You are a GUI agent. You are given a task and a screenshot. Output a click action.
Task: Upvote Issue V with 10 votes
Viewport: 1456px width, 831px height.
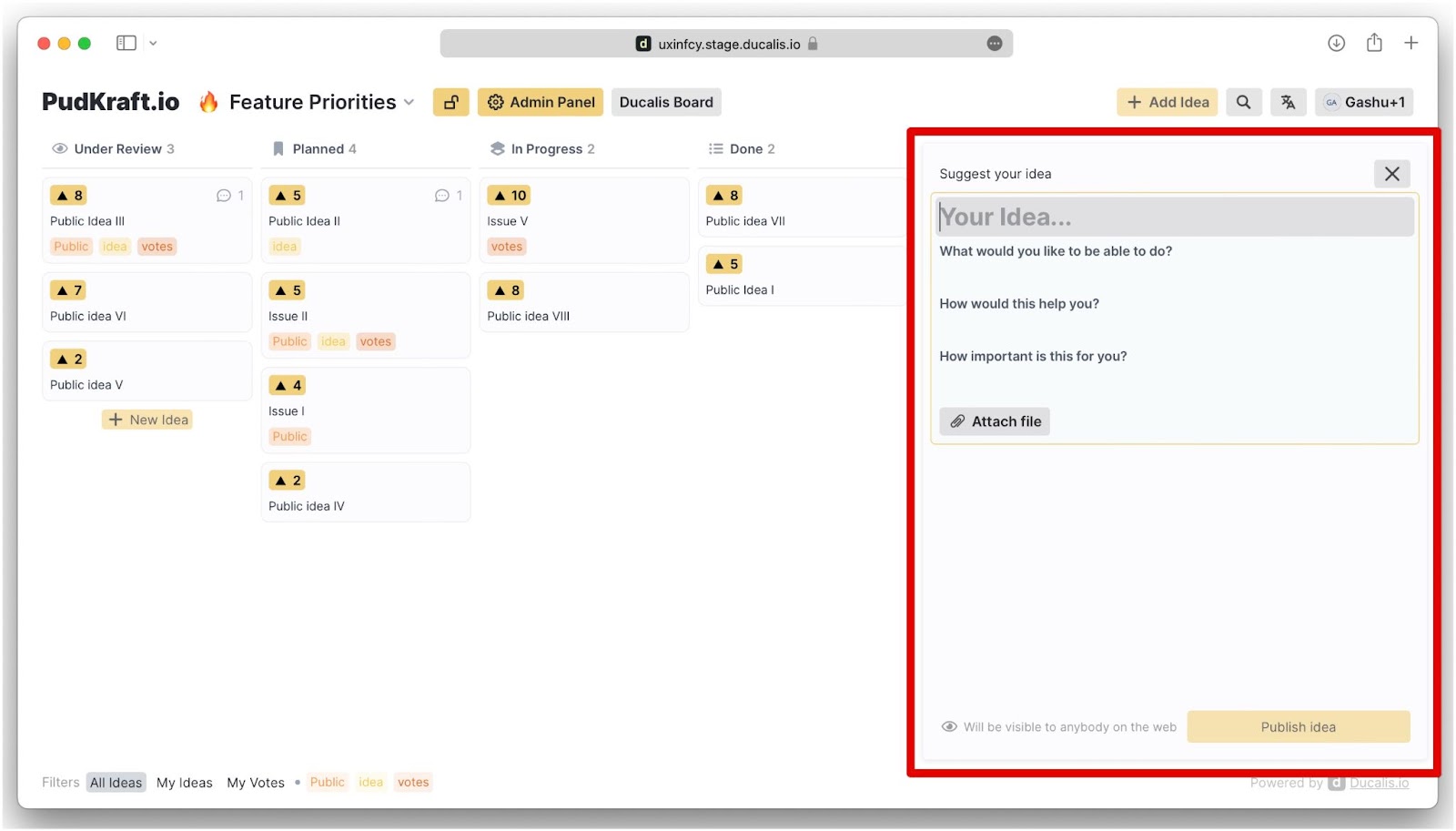pos(510,196)
